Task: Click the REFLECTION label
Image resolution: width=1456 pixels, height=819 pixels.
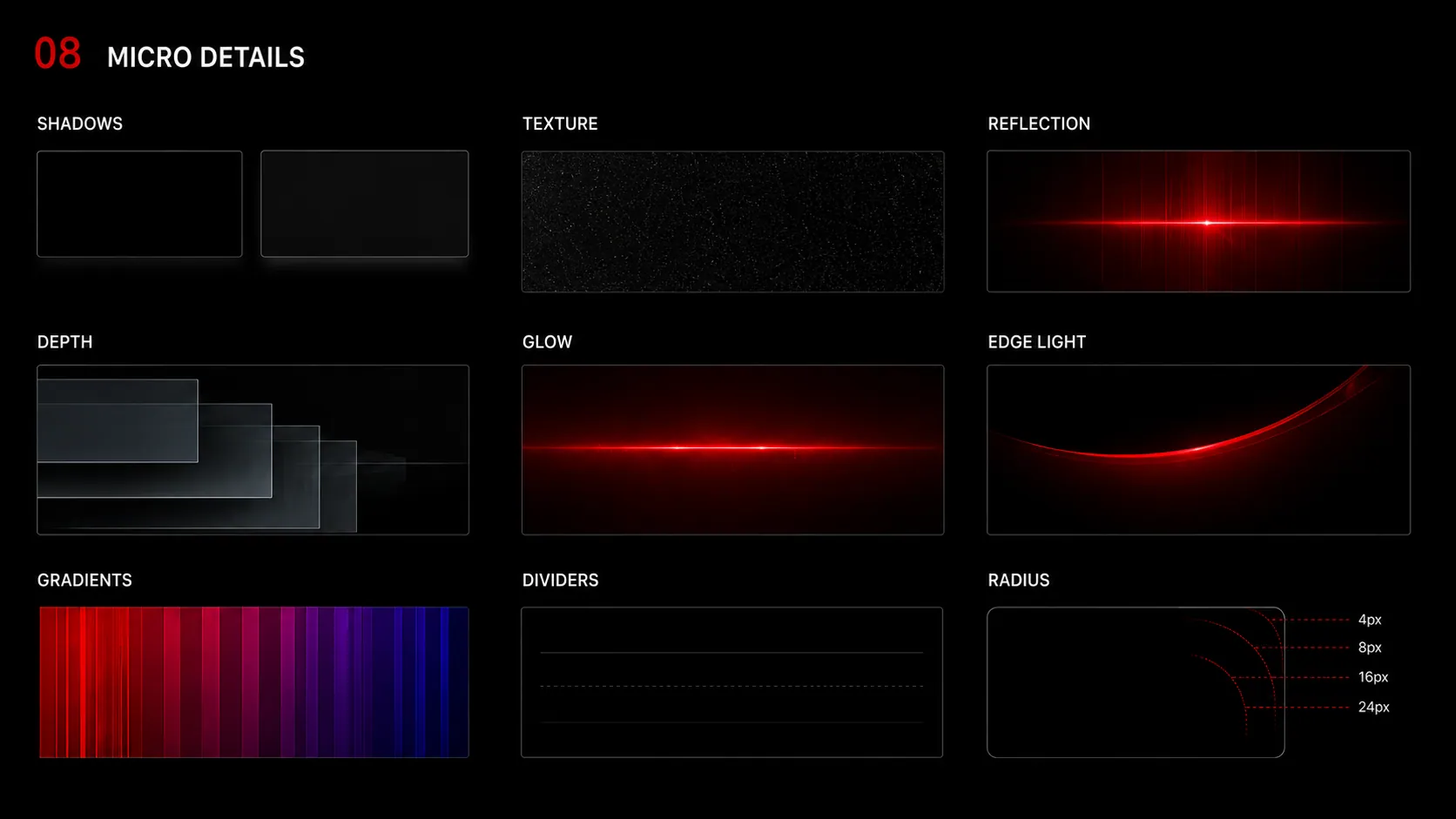Action: (1039, 124)
